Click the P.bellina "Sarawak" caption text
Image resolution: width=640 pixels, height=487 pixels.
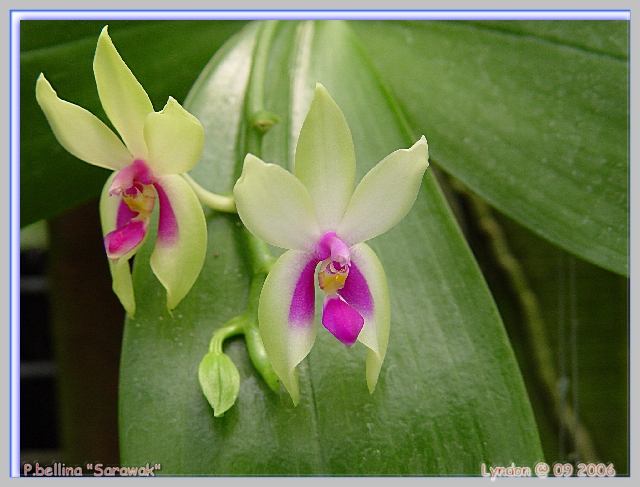[92, 469]
